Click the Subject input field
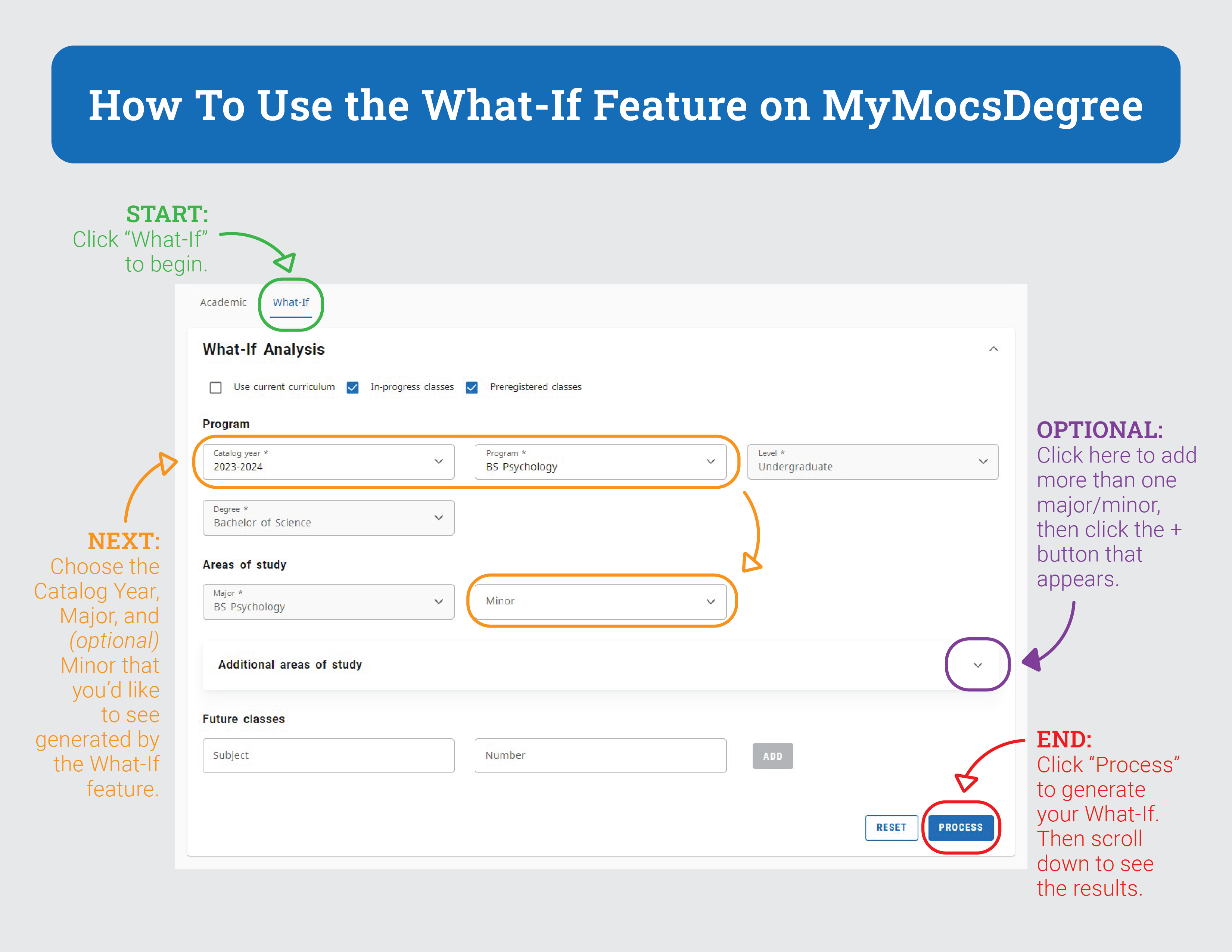The height and width of the screenshot is (952, 1232). [328, 755]
